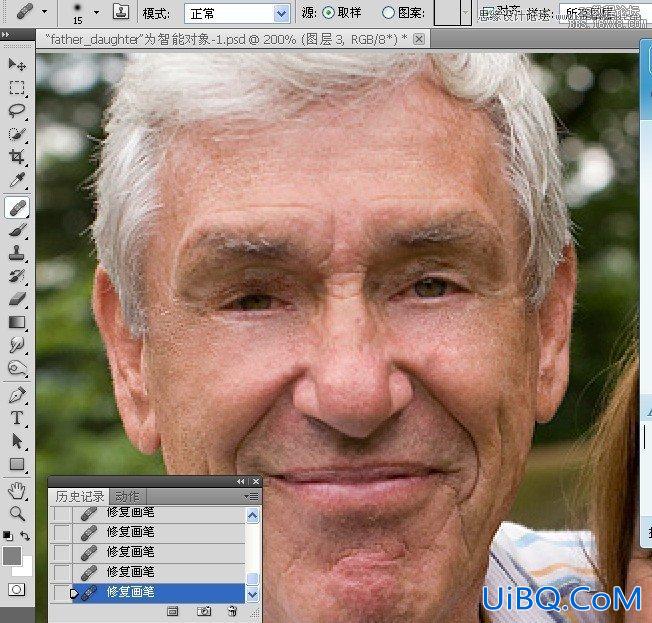The height and width of the screenshot is (623, 652).
Task: Select the Horizontal Type tool
Action: (x=17, y=418)
